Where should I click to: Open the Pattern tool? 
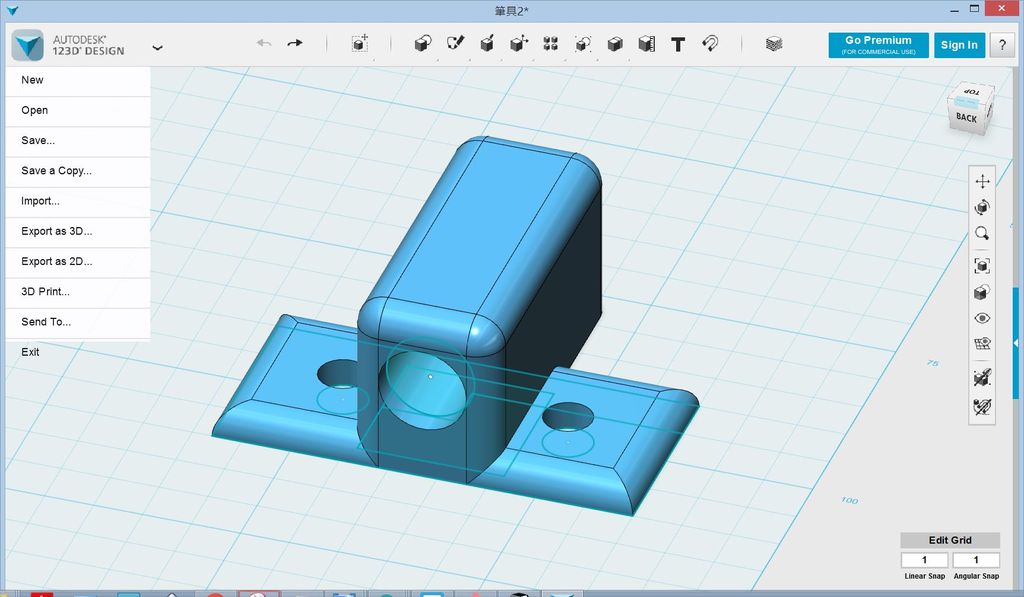click(551, 44)
